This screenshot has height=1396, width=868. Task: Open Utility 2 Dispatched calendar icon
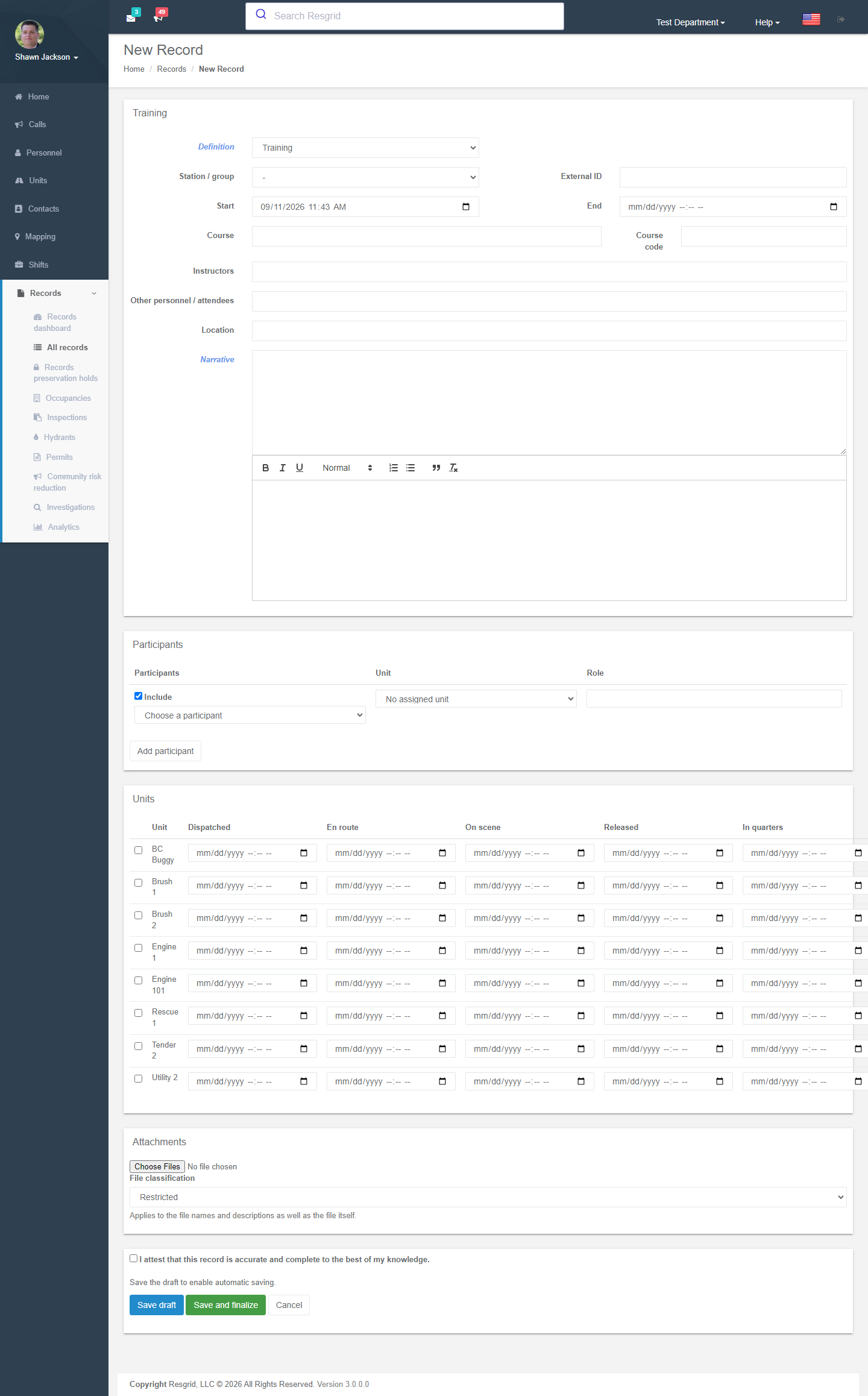tap(304, 1081)
